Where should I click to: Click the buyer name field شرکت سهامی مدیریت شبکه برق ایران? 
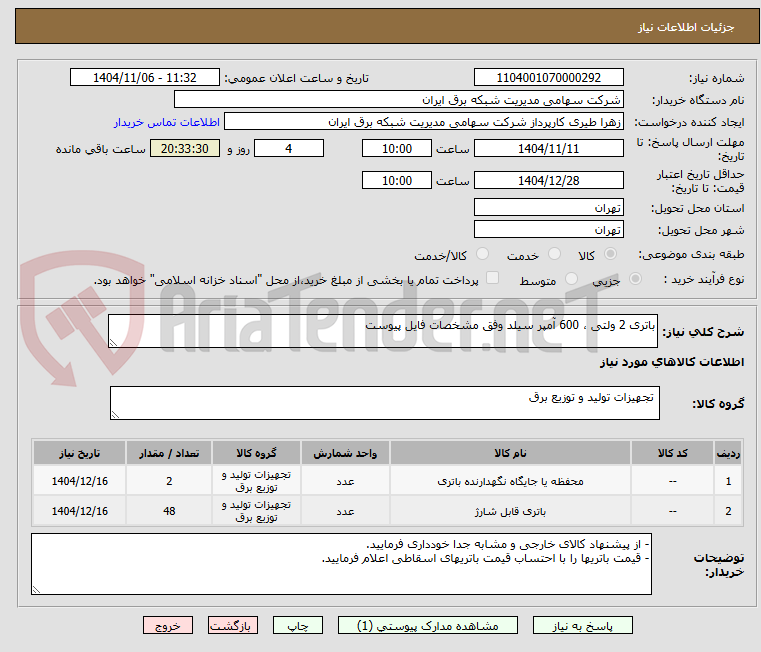(399, 100)
